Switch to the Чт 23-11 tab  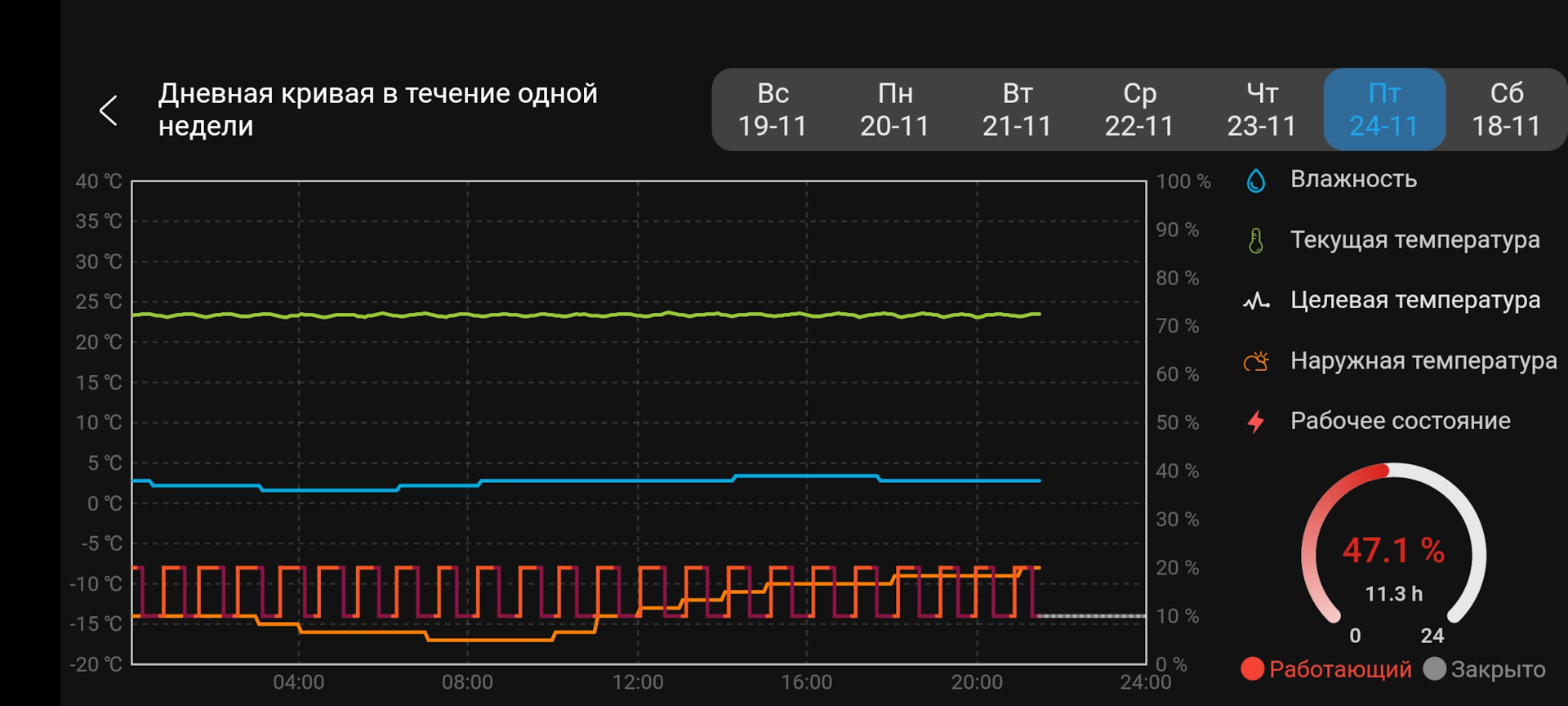coord(1262,109)
